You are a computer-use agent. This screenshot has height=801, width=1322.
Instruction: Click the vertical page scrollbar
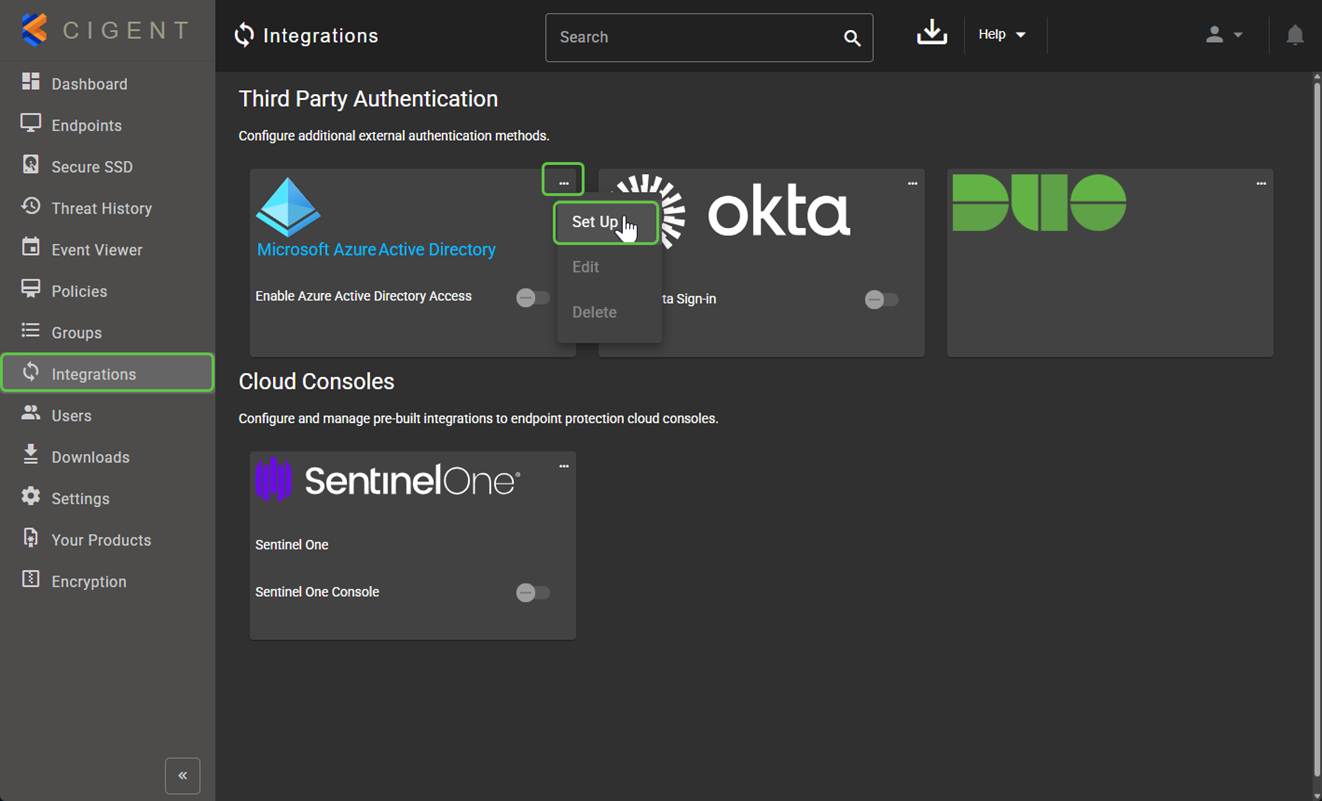pos(1316,430)
